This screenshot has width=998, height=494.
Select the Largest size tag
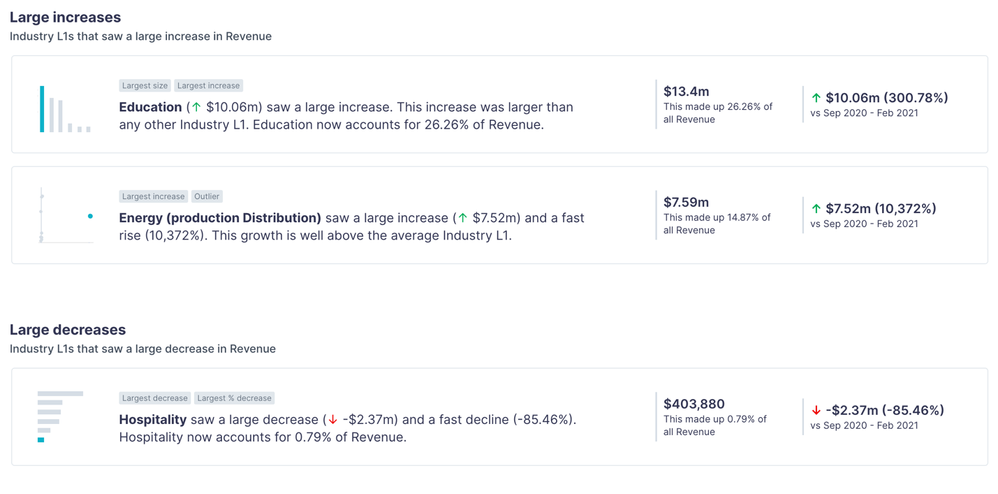(145, 86)
